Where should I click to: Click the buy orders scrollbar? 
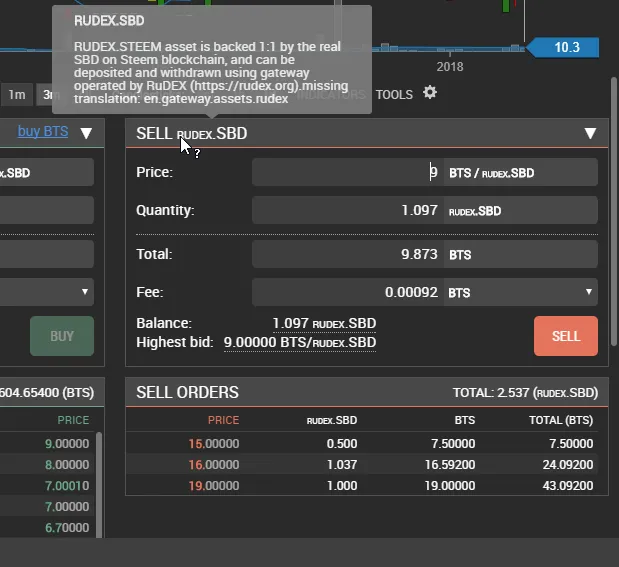click(x=99, y=485)
